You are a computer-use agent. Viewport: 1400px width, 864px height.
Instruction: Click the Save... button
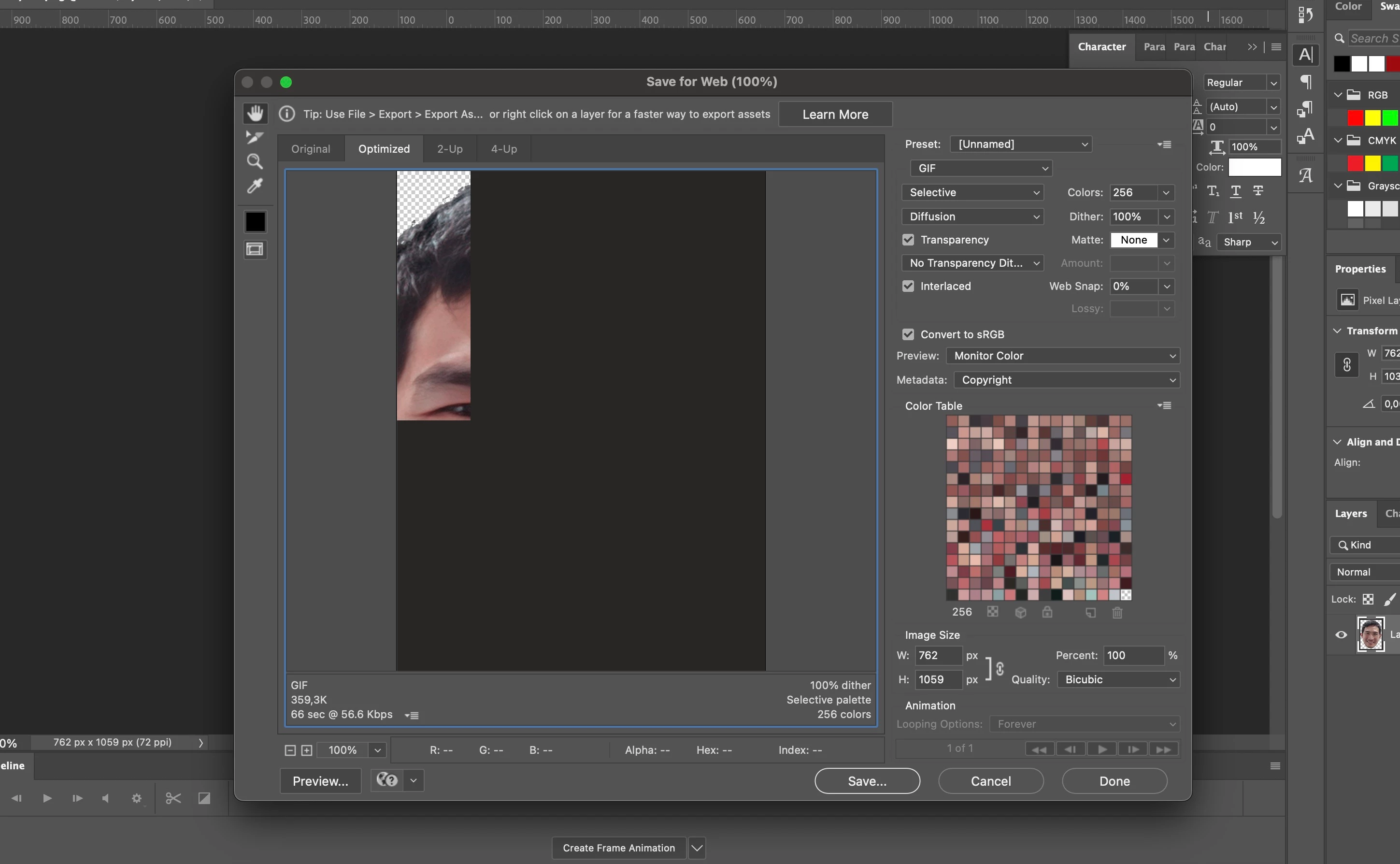(x=867, y=781)
